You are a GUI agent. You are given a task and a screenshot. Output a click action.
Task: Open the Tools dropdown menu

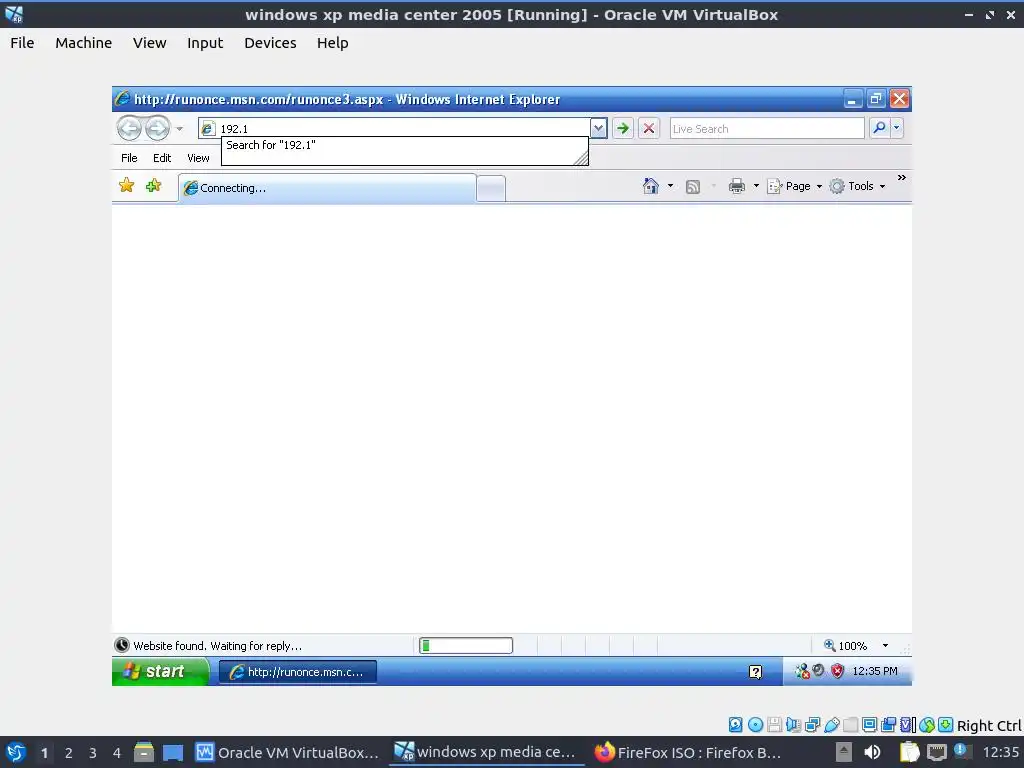857,186
